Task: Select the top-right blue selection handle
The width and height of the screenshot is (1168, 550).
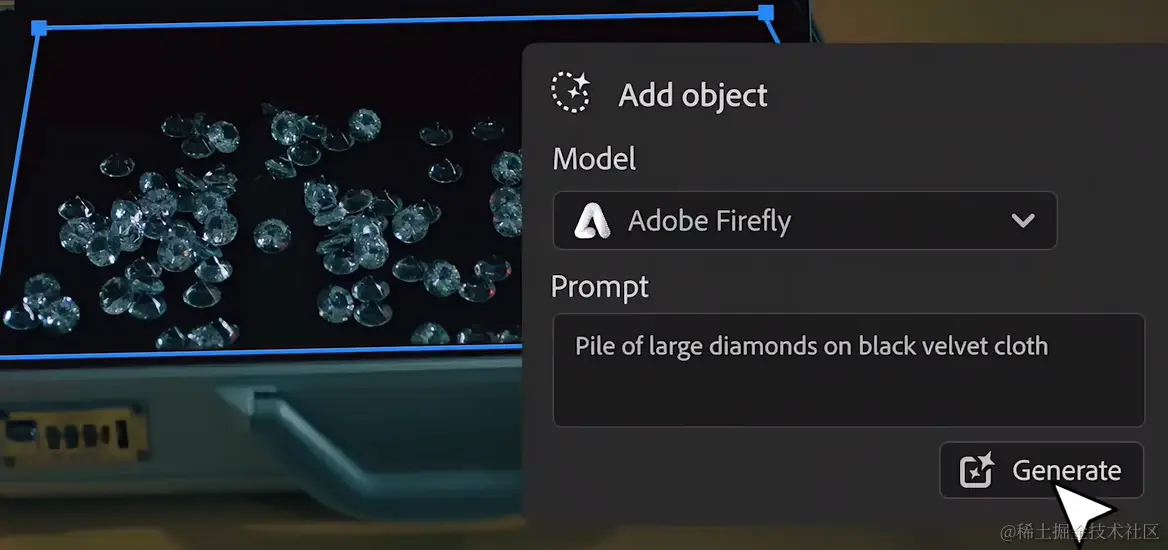Action: tap(766, 13)
